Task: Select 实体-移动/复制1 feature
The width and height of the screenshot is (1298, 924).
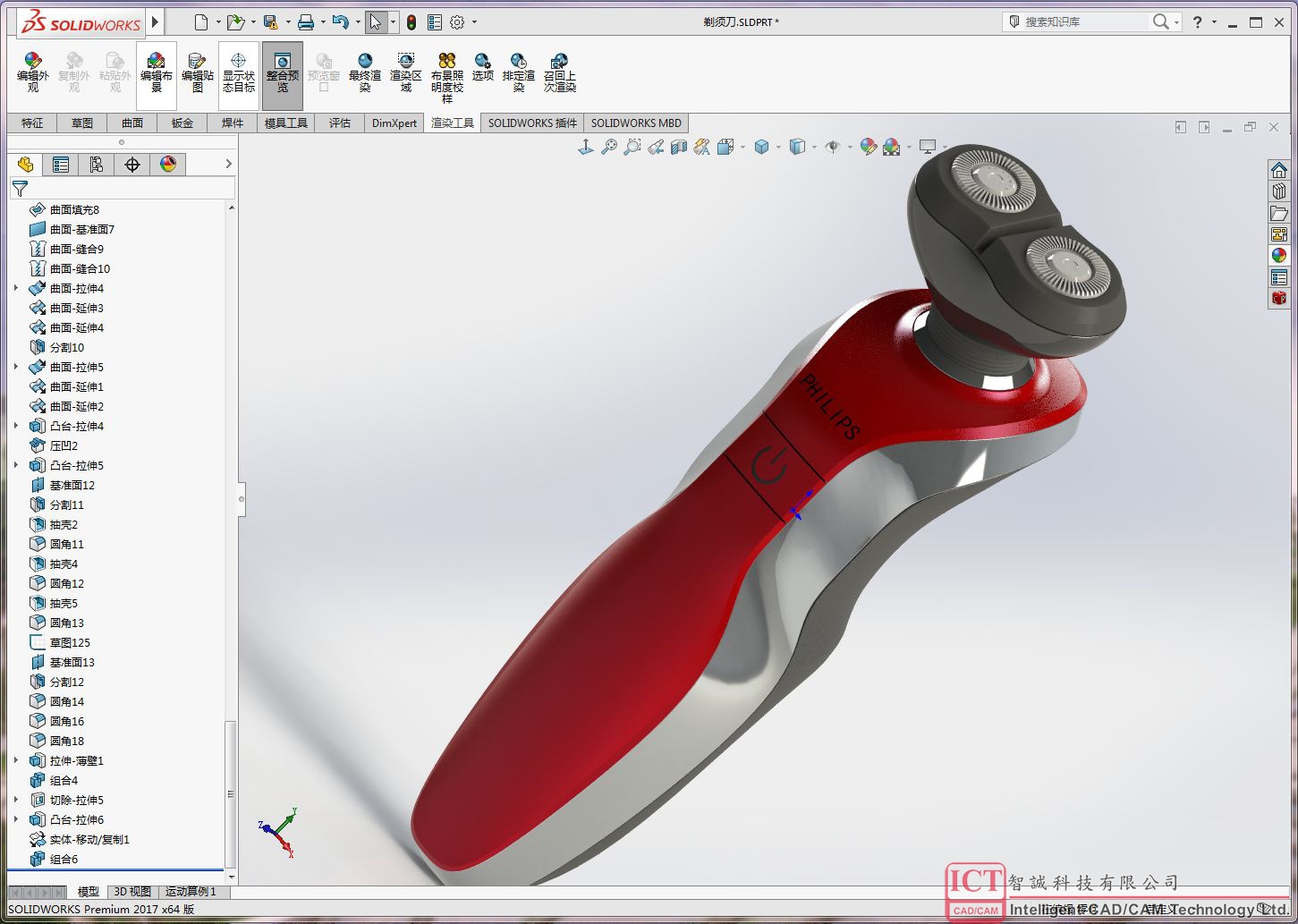Action: (x=80, y=839)
